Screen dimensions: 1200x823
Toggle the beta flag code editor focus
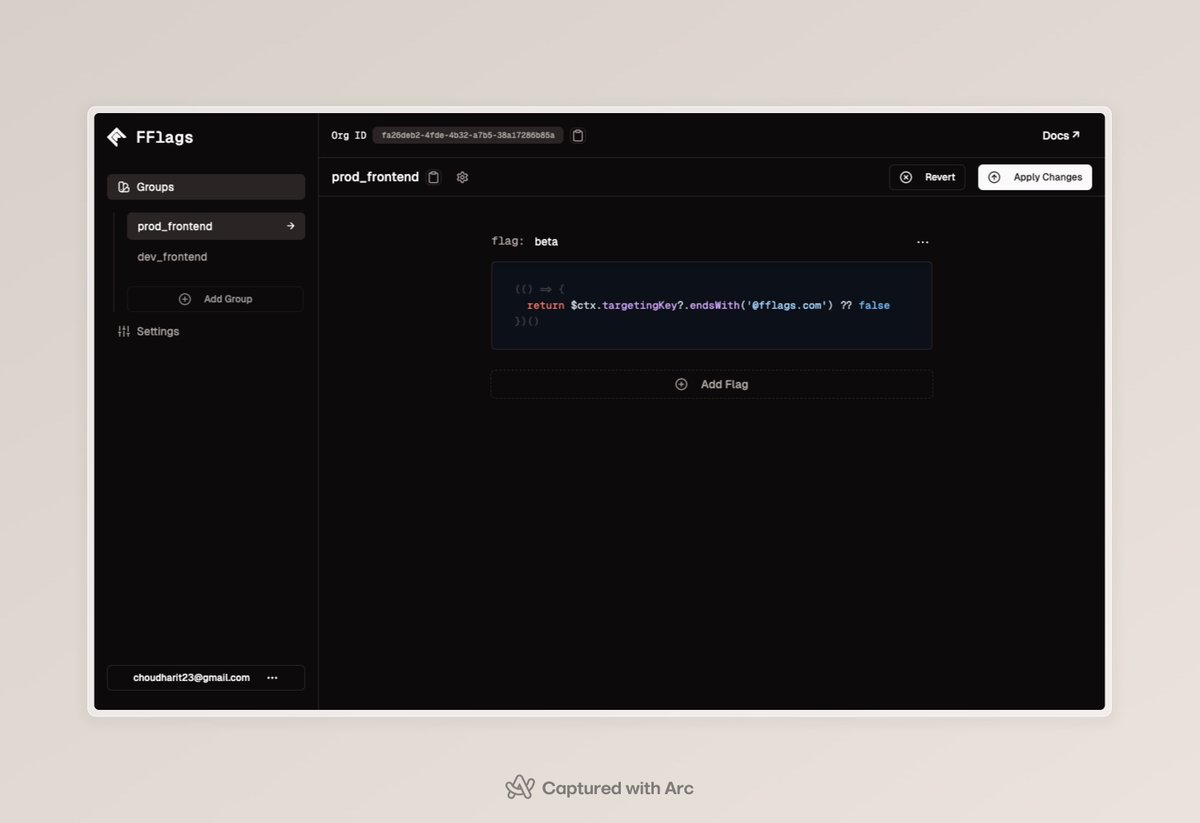(710, 305)
